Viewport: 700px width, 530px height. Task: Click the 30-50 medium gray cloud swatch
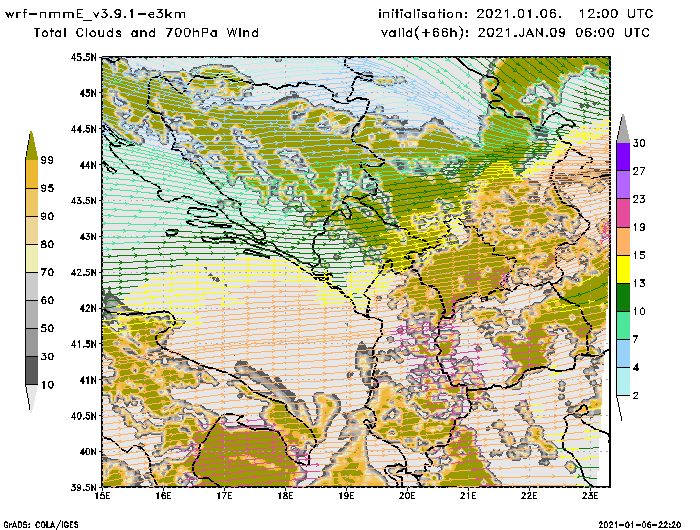pyautogui.click(x=32, y=342)
